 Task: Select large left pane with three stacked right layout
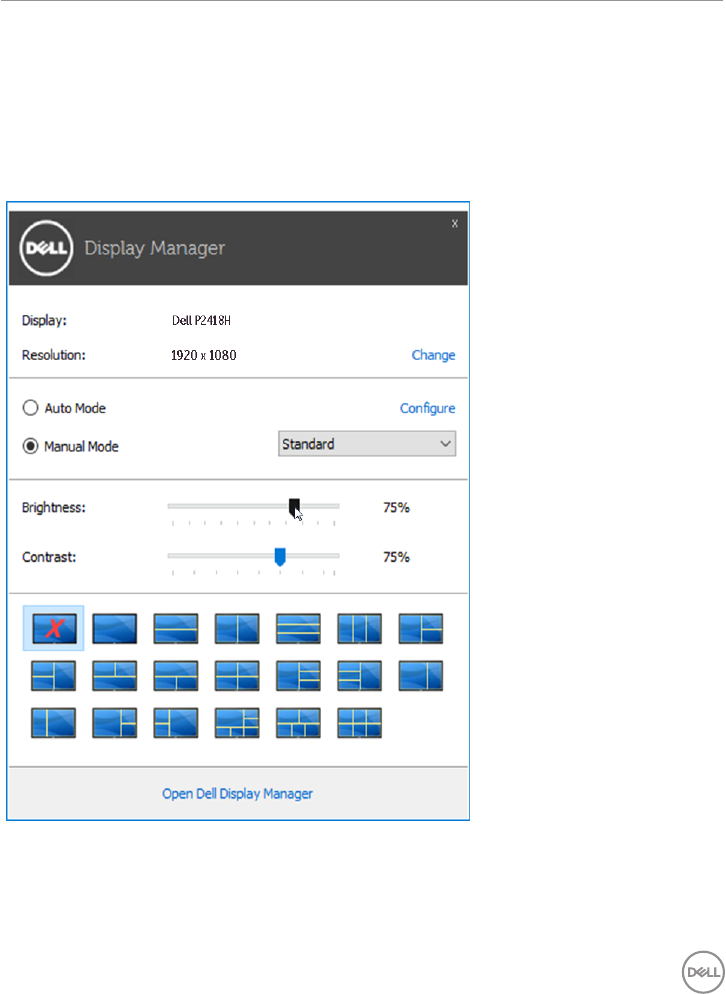pos(298,676)
